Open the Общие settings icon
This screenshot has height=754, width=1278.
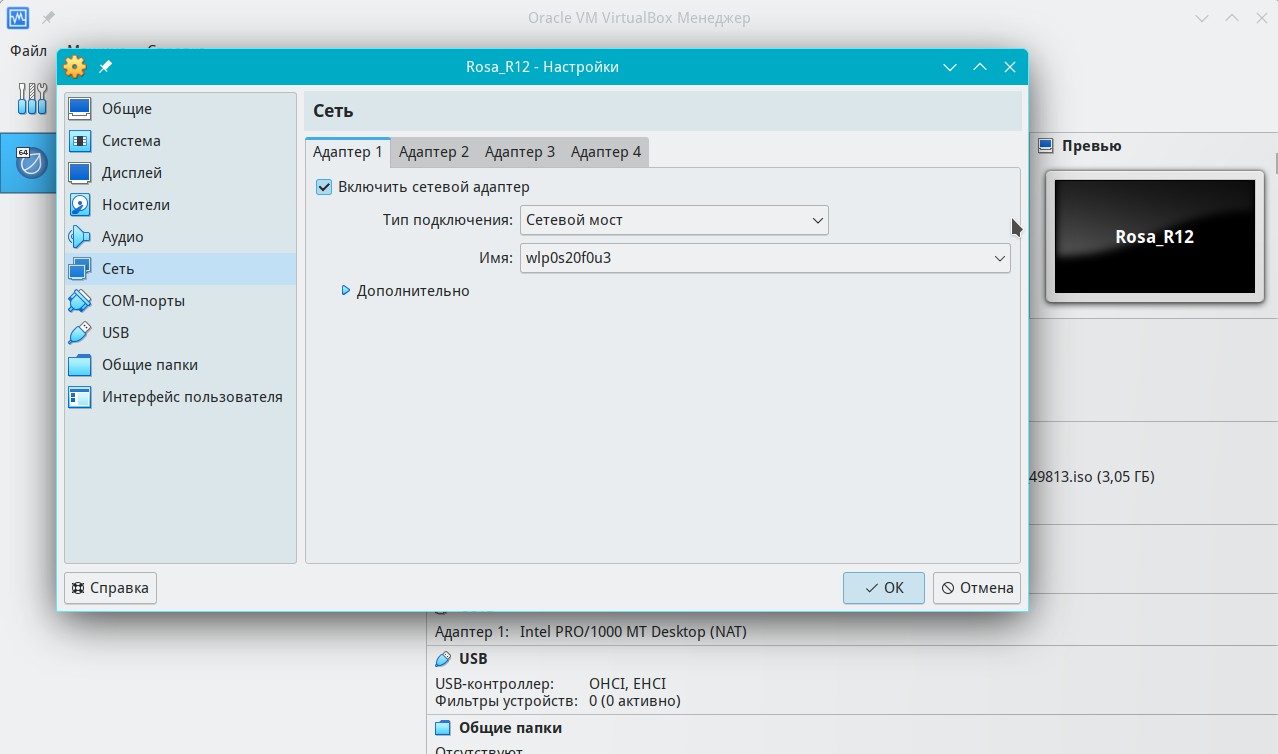coord(80,109)
